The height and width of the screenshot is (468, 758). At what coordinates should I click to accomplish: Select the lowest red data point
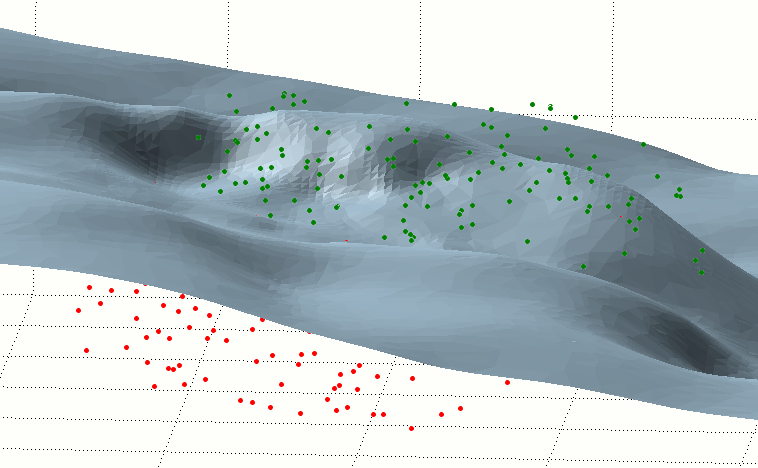pos(411,428)
